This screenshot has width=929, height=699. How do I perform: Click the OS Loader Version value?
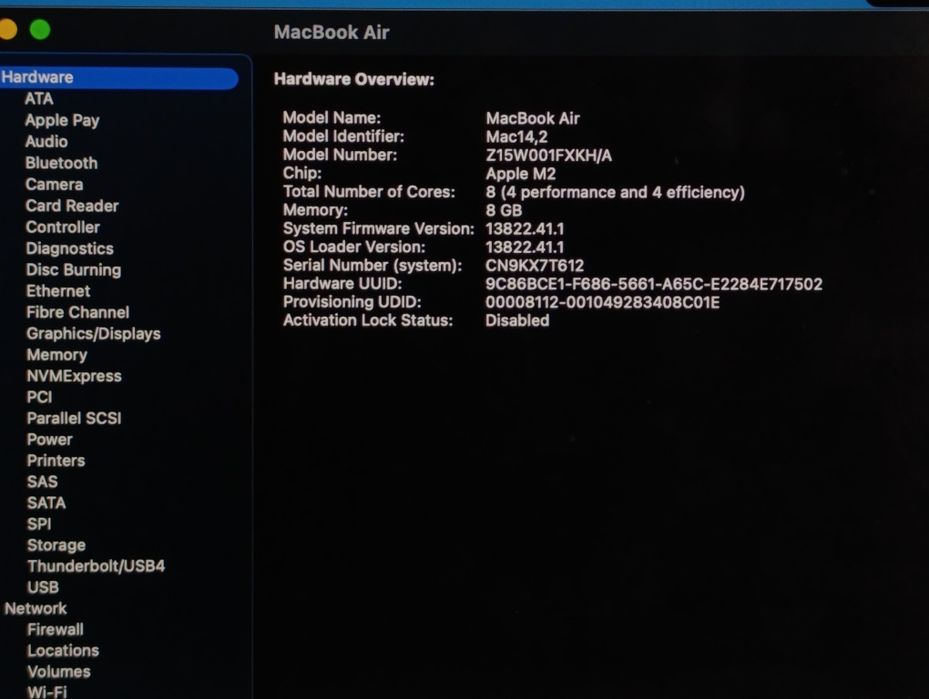tap(525, 247)
